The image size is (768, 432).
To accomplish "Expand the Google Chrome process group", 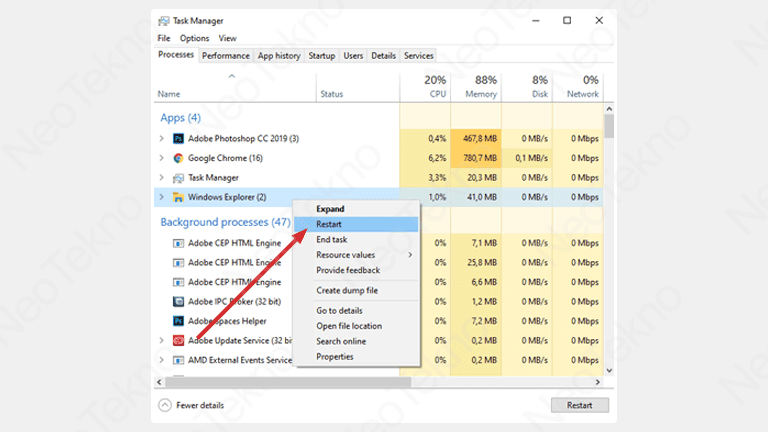I will point(162,158).
